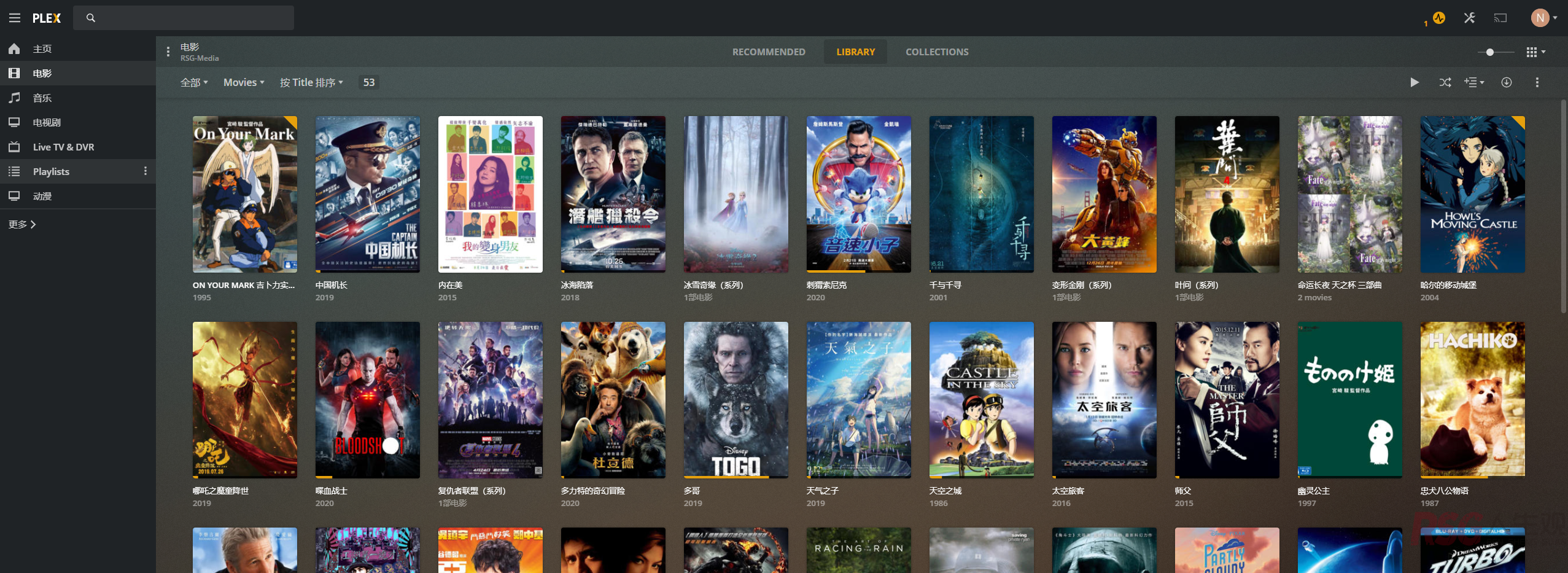Open the 全部 filter dropdown

click(x=194, y=82)
